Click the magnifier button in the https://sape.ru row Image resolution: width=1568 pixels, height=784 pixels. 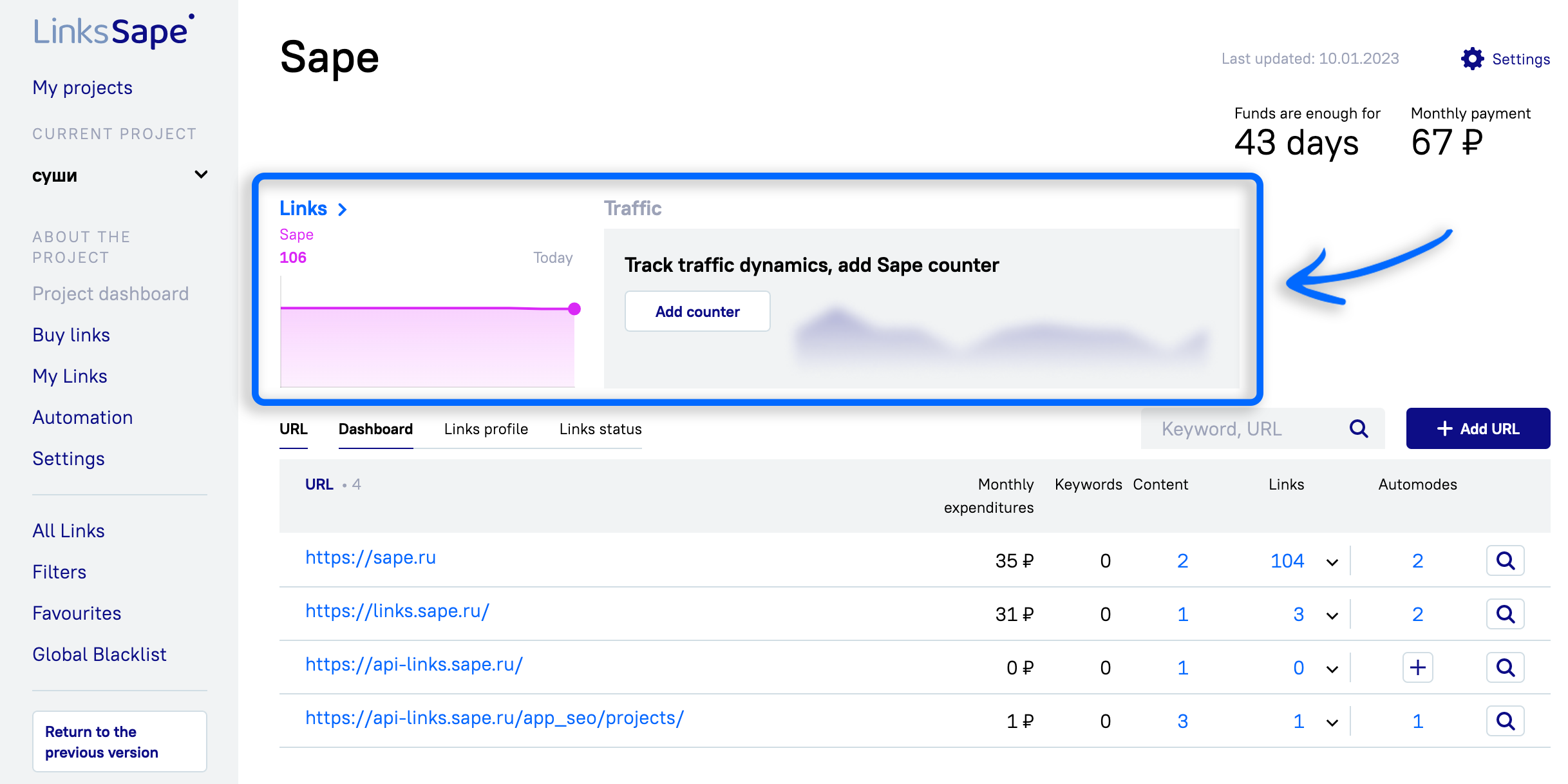pyautogui.click(x=1505, y=560)
